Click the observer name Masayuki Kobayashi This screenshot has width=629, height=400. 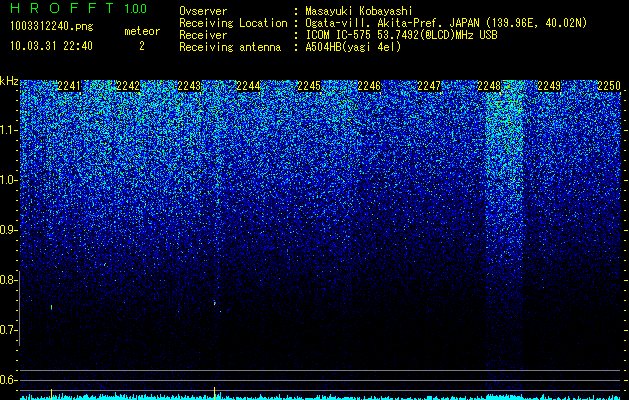coord(359,11)
